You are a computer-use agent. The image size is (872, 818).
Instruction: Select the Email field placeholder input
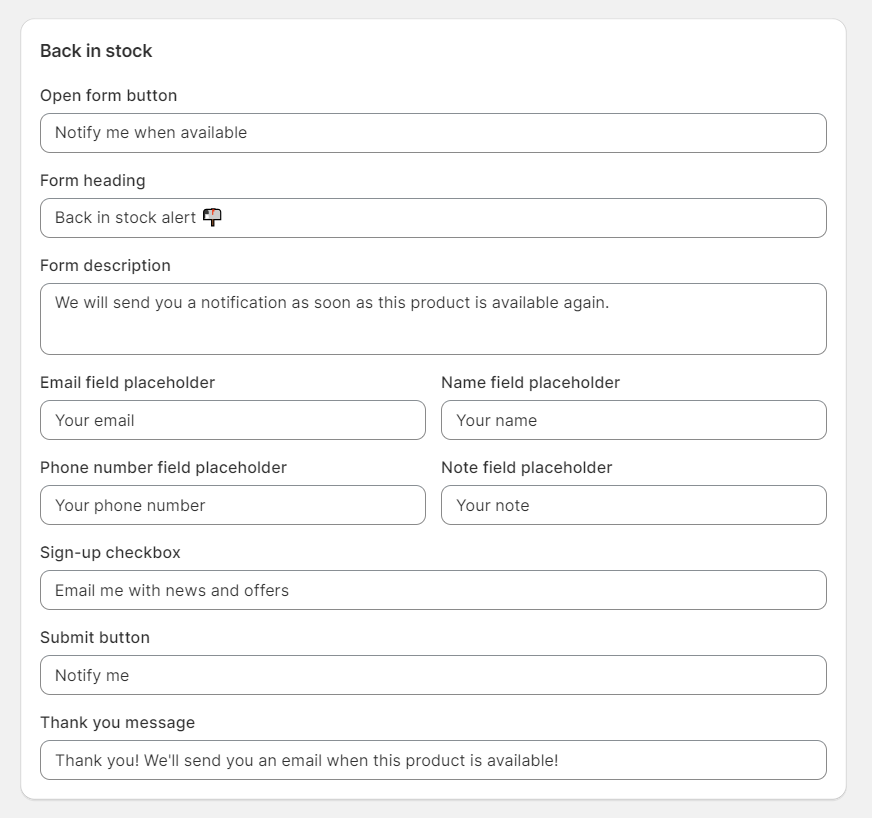click(233, 420)
